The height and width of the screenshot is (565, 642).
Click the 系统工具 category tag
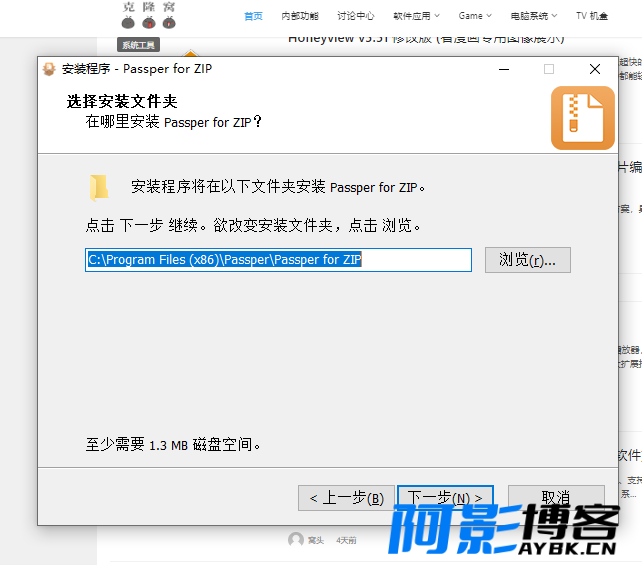(138, 45)
